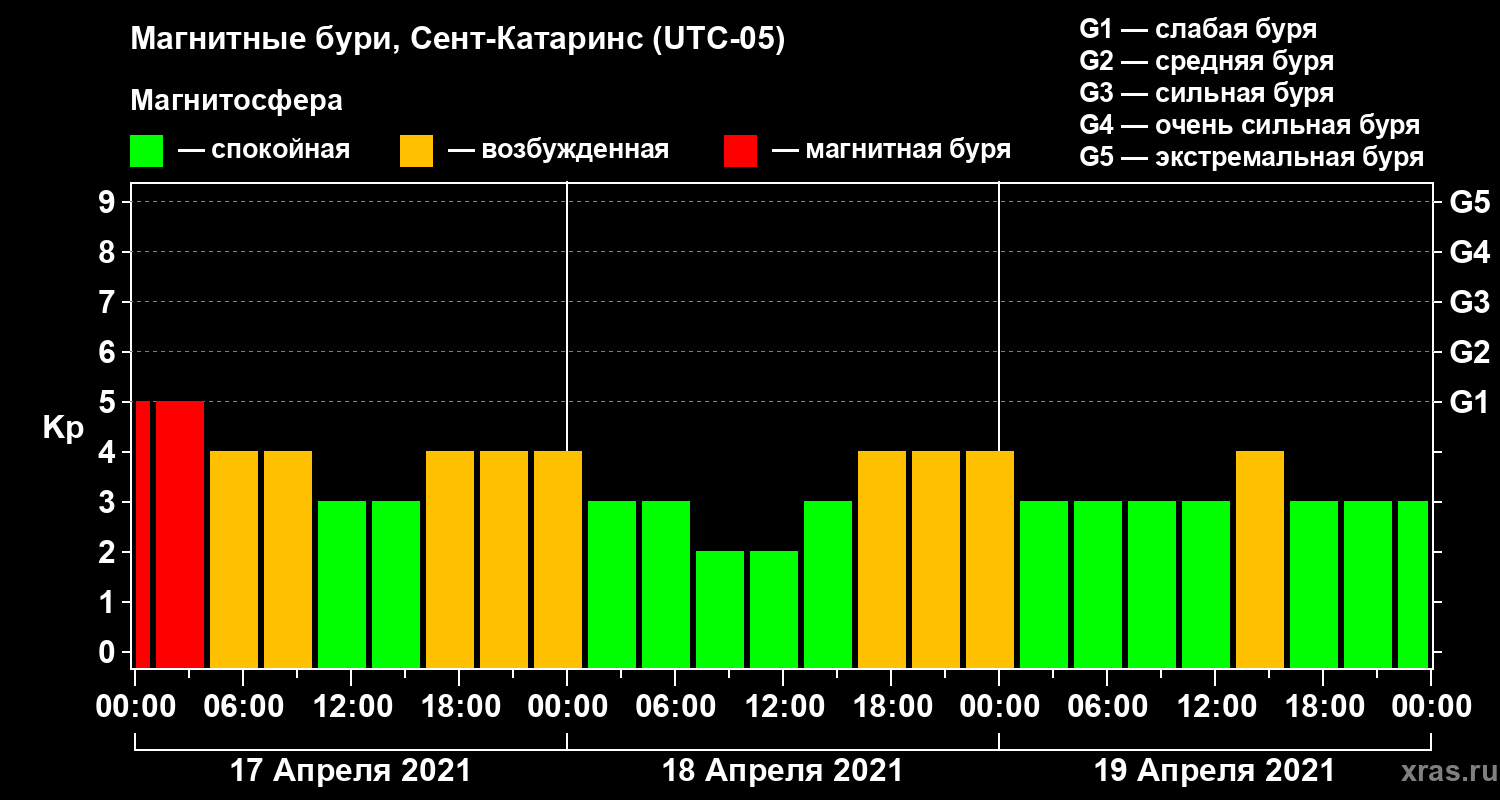The height and width of the screenshot is (800, 1500).
Task: Click the right-axis 'G1' label
Action: pyautogui.click(x=1469, y=402)
